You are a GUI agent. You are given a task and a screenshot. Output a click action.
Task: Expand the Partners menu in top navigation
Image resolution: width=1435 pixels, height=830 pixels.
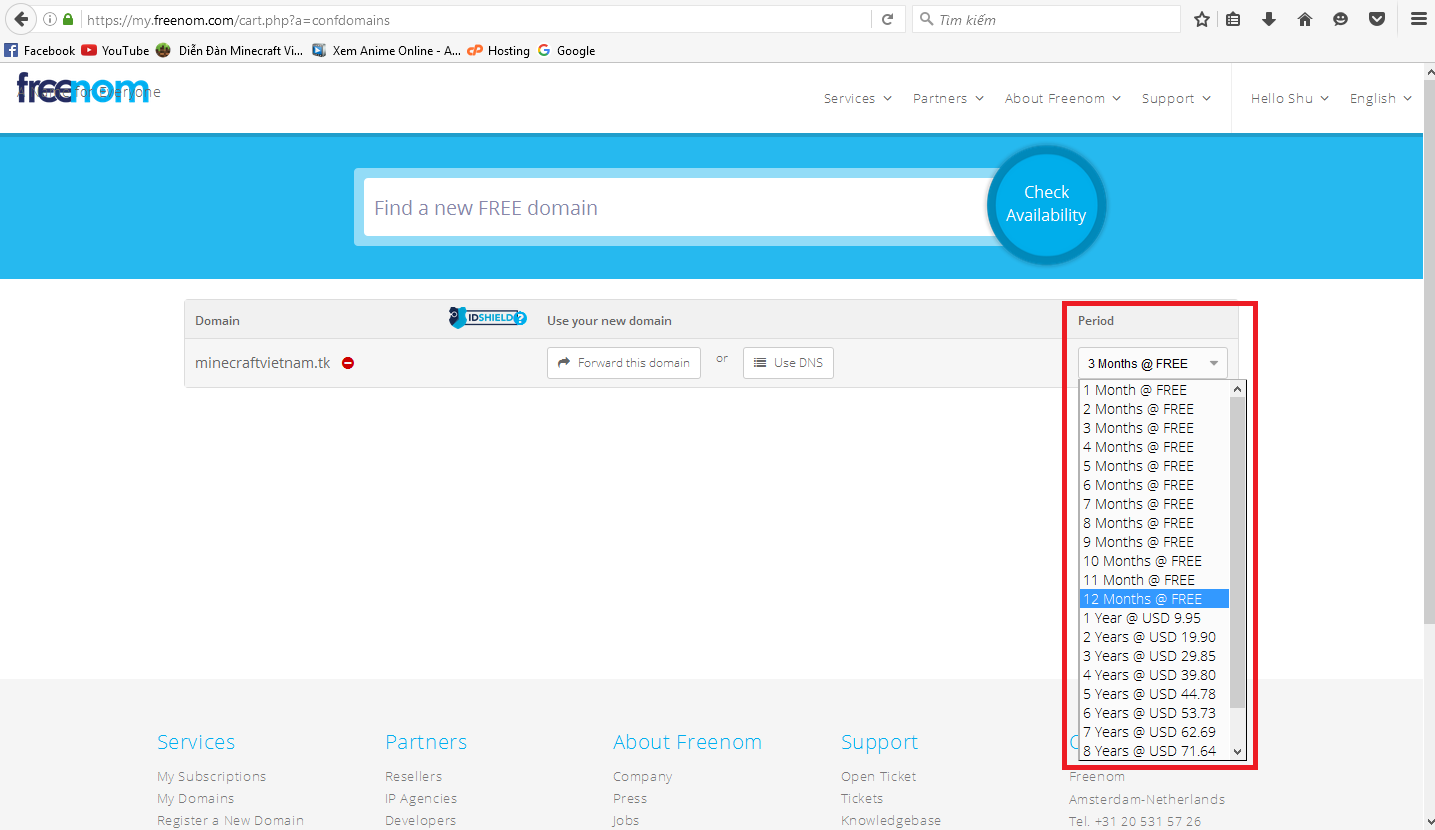pos(948,98)
